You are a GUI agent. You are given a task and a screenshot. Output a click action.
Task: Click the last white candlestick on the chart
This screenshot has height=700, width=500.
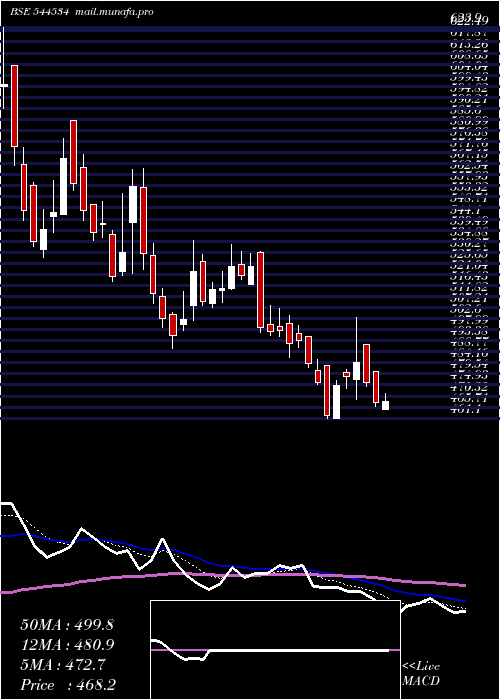coord(385,405)
